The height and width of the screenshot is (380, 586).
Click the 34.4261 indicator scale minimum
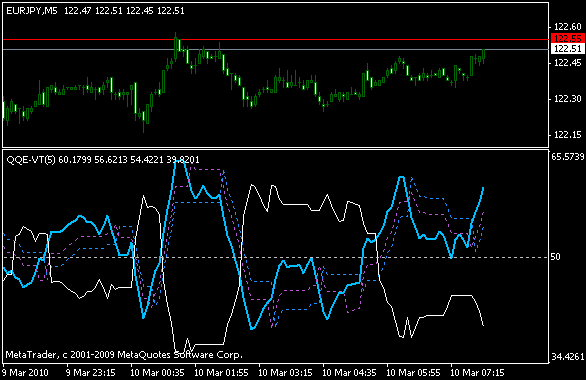click(x=568, y=357)
